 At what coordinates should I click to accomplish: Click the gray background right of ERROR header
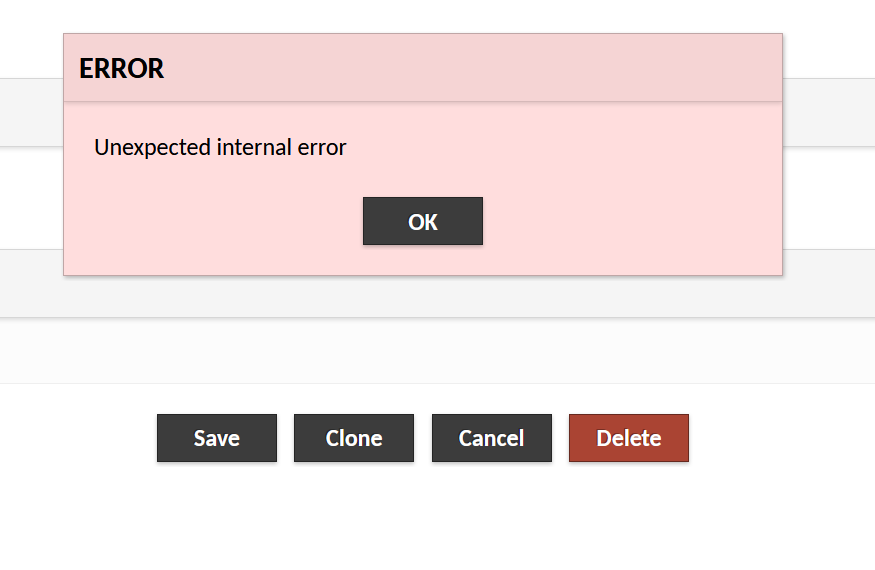[x=829, y=112]
